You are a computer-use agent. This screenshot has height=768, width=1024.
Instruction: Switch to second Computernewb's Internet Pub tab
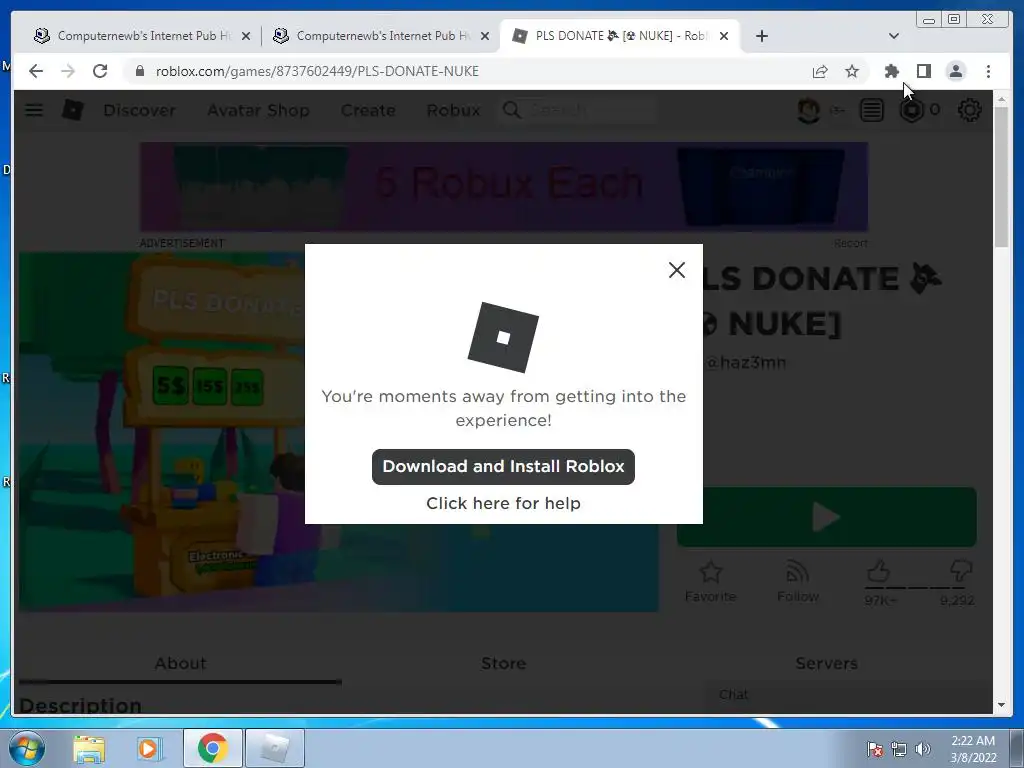pos(379,36)
